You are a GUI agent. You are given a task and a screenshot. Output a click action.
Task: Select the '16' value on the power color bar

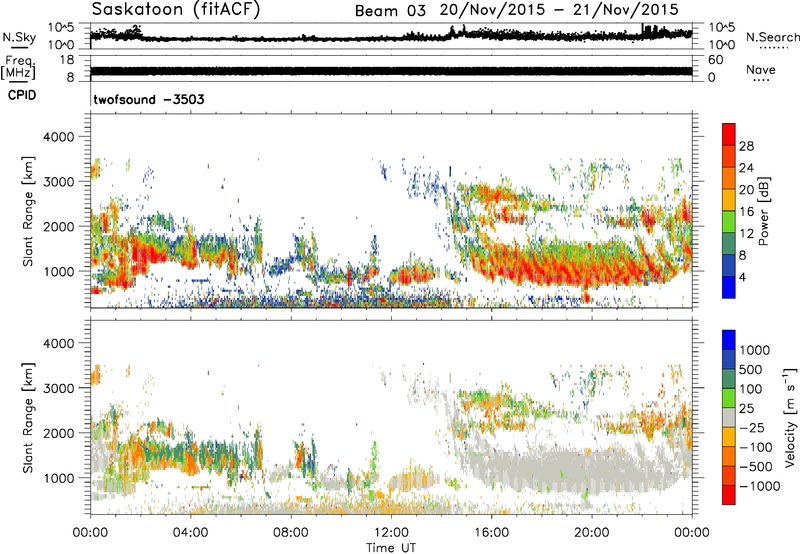[x=746, y=212]
